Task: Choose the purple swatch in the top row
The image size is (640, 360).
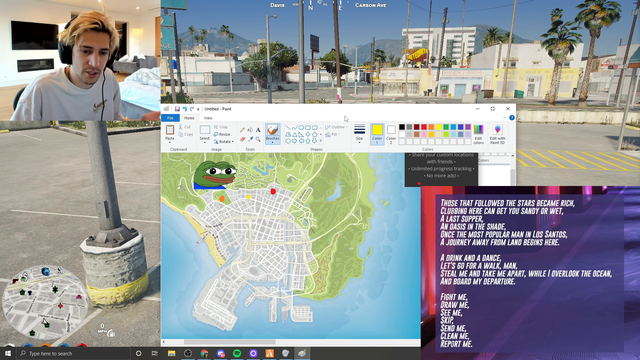Action: [468, 127]
